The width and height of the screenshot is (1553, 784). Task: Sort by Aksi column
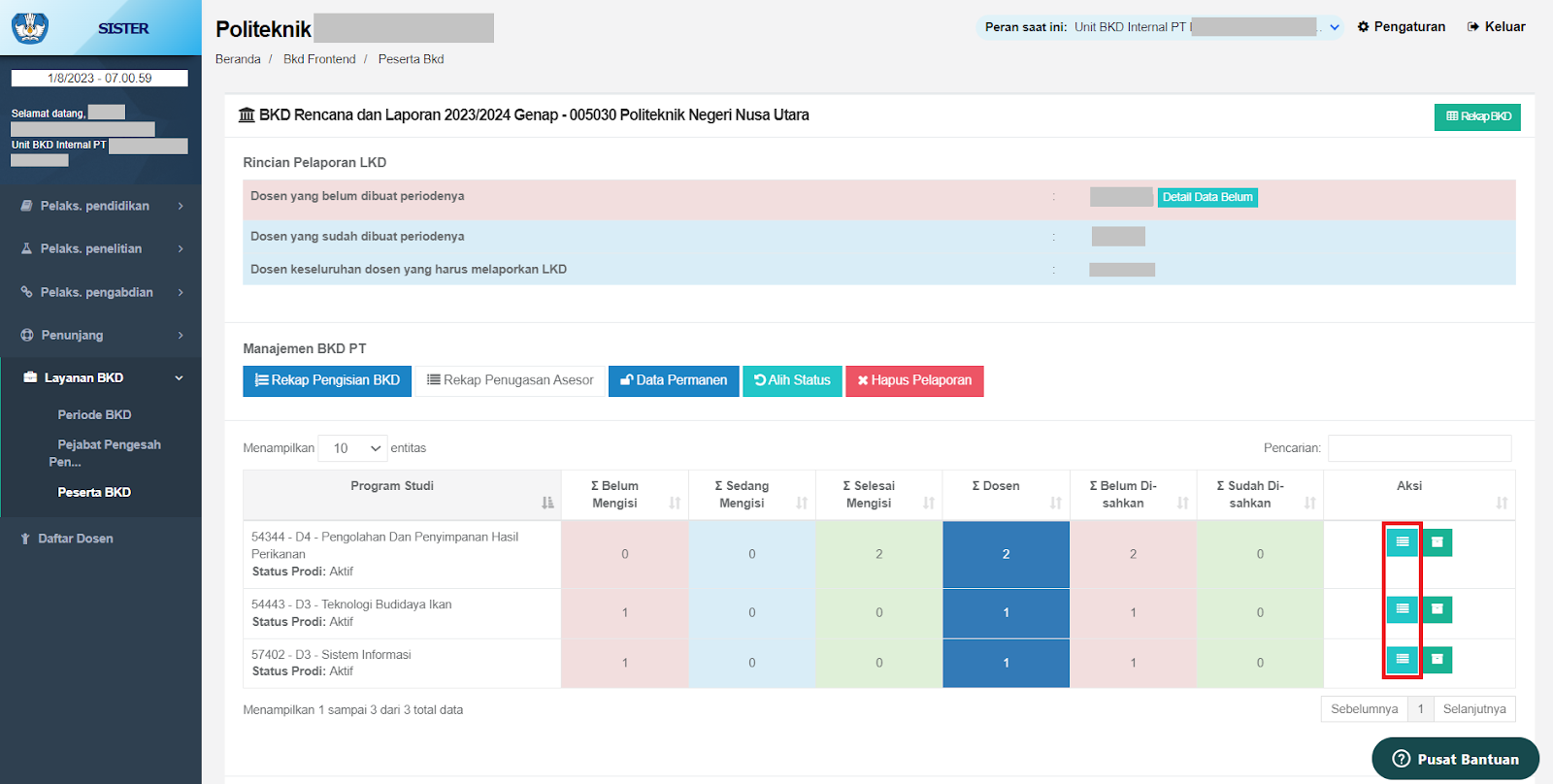pyautogui.click(x=1419, y=495)
